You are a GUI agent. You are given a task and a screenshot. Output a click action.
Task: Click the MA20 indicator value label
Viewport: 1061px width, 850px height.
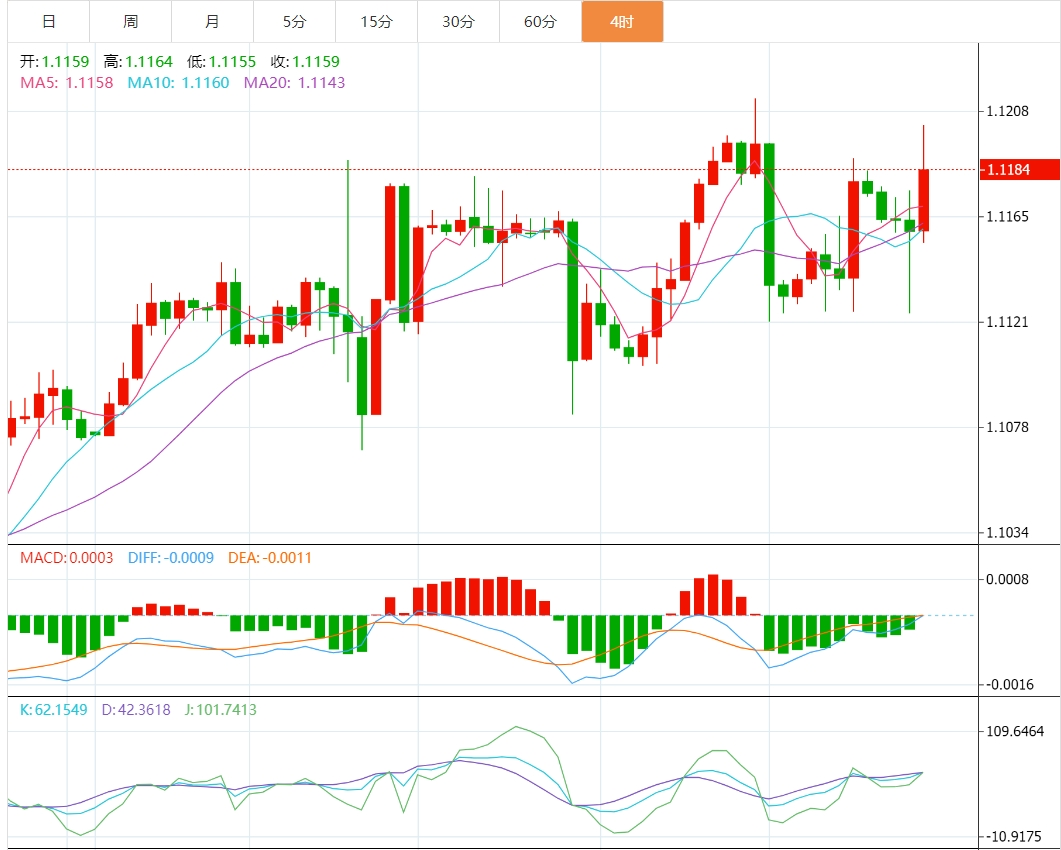(x=294, y=83)
